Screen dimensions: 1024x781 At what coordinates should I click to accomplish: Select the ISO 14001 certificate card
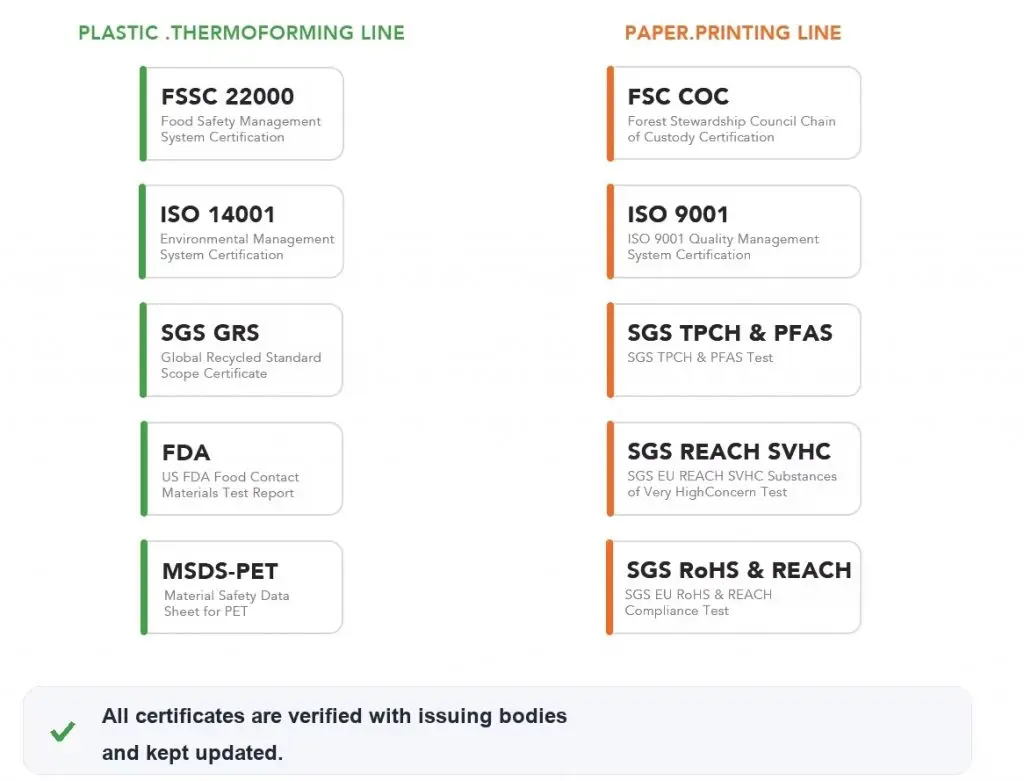pyautogui.click(x=242, y=232)
